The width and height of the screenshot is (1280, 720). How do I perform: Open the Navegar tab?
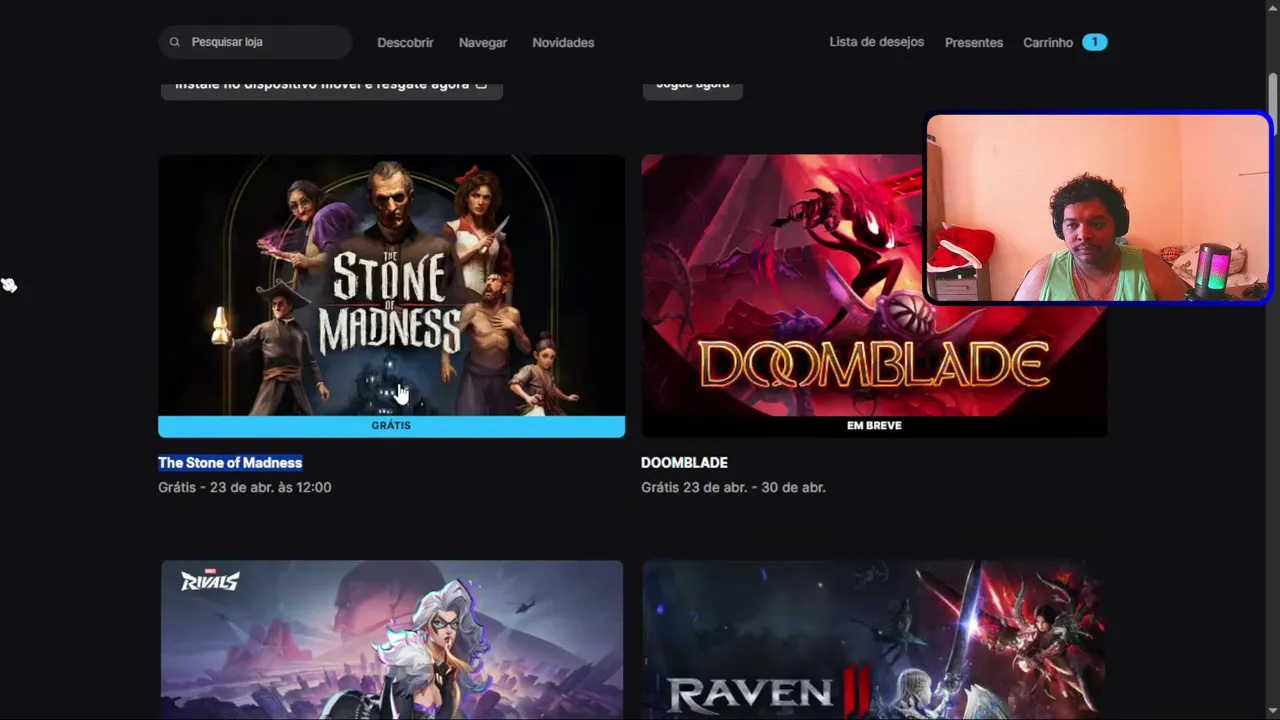pos(483,42)
